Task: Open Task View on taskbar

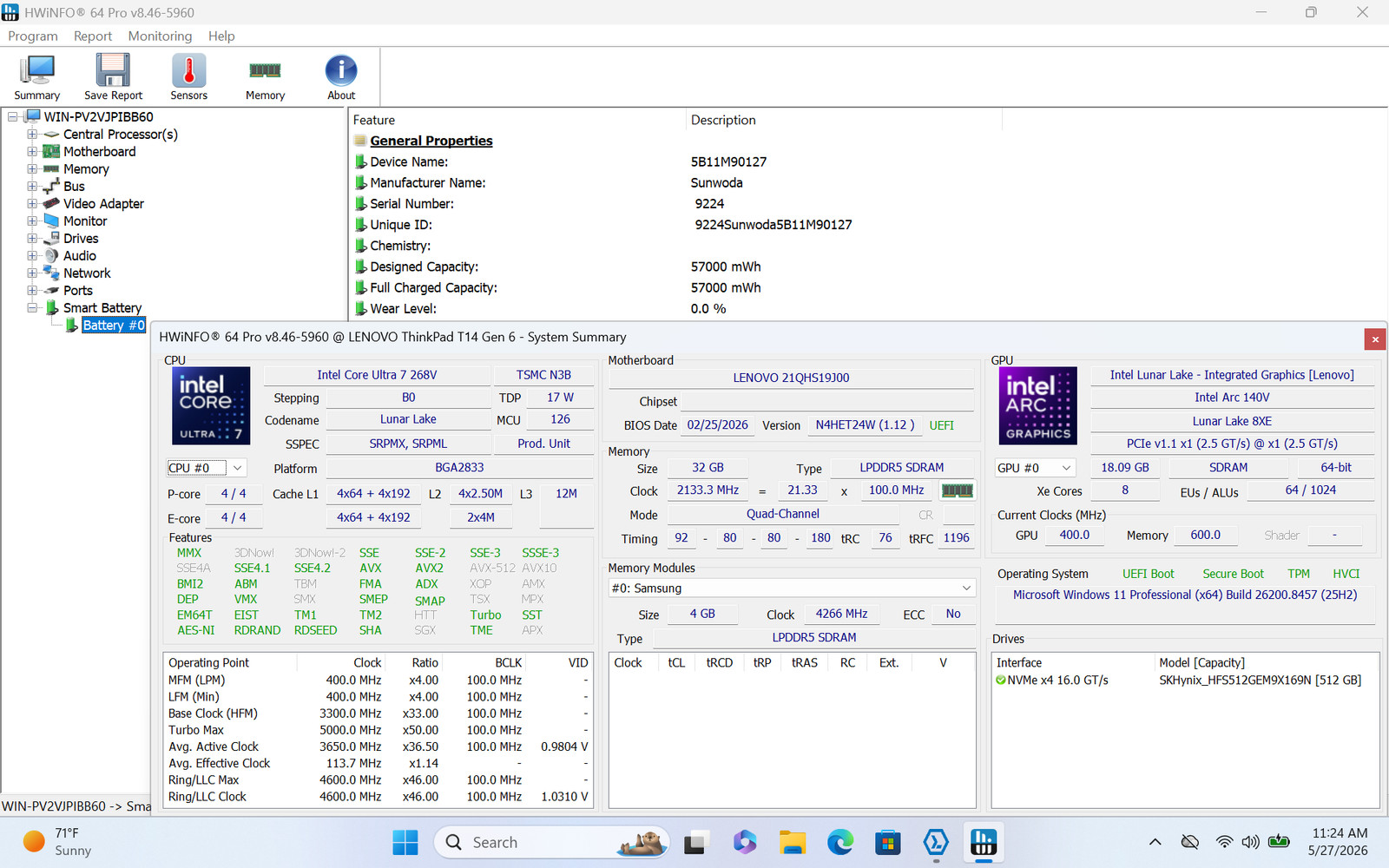Action: (696, 842)
